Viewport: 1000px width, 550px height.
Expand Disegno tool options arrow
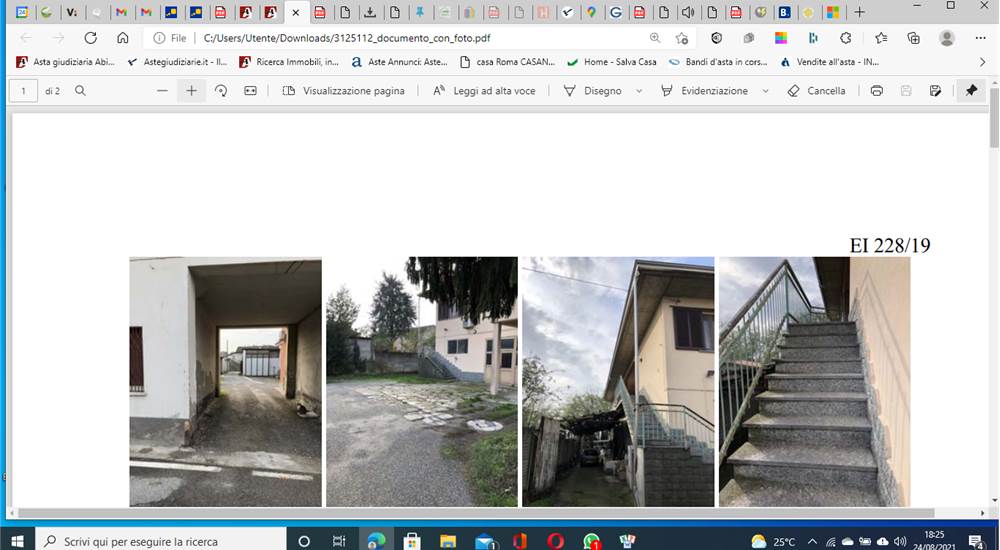(x=639, y=91)
